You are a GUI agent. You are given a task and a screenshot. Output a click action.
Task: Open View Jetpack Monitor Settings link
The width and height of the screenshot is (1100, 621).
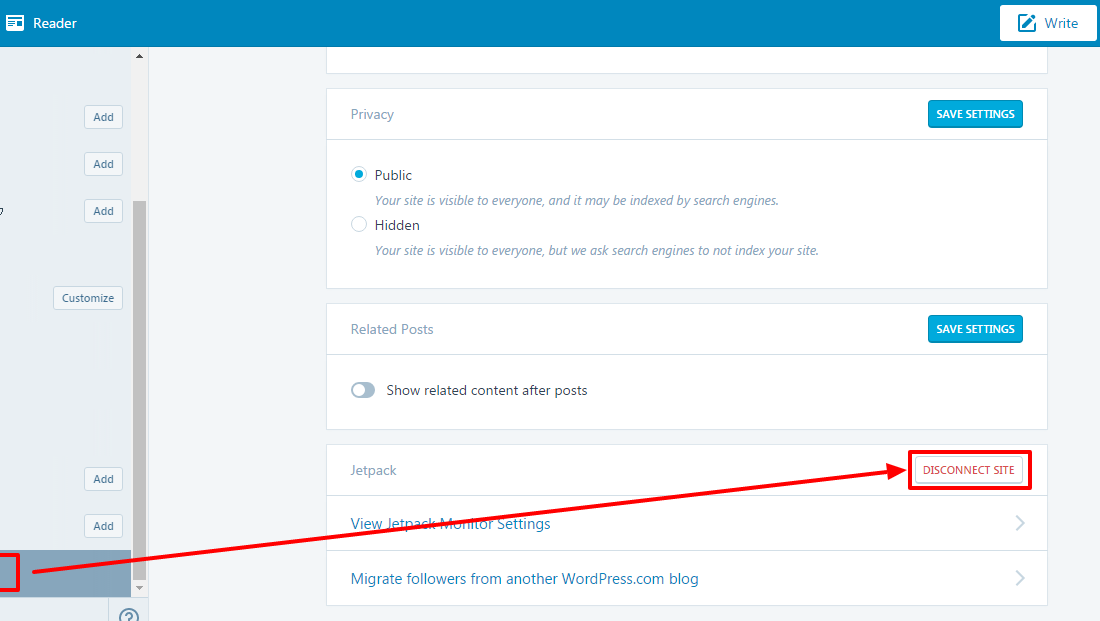(x=450, y=523)
